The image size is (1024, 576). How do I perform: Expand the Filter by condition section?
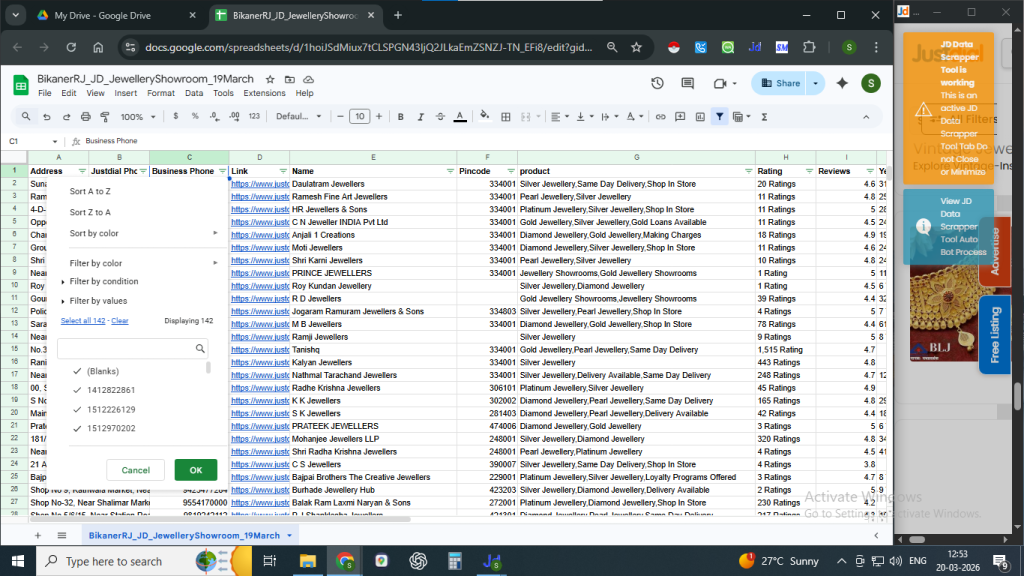104,282
